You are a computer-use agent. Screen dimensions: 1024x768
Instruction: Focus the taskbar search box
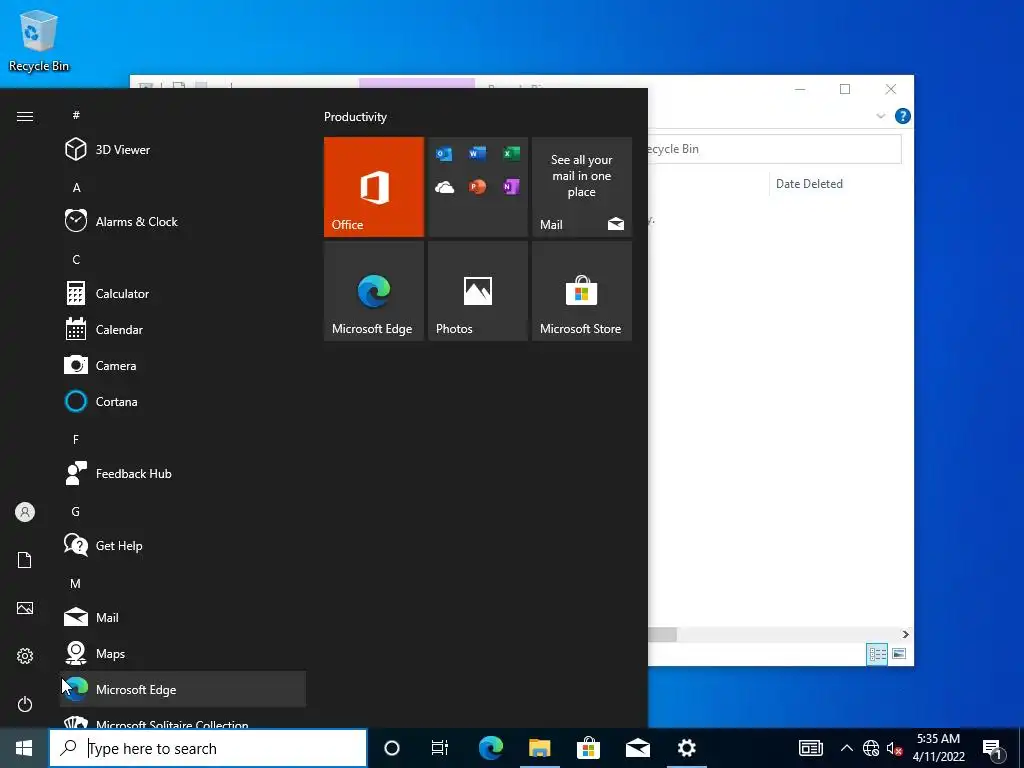pyautogui.click(x=208, y=748)
